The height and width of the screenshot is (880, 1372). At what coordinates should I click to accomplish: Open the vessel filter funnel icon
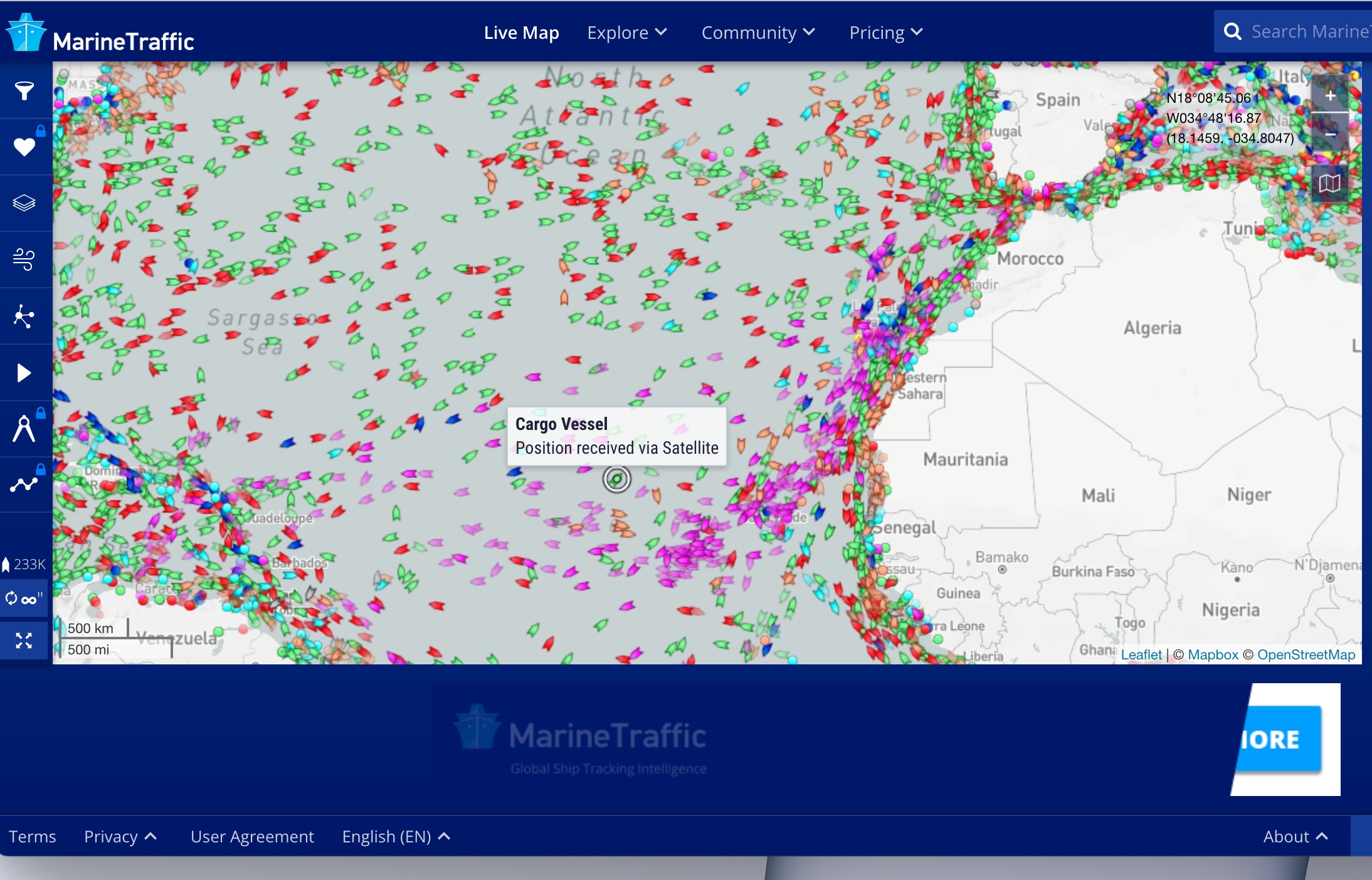click(24, 91)
